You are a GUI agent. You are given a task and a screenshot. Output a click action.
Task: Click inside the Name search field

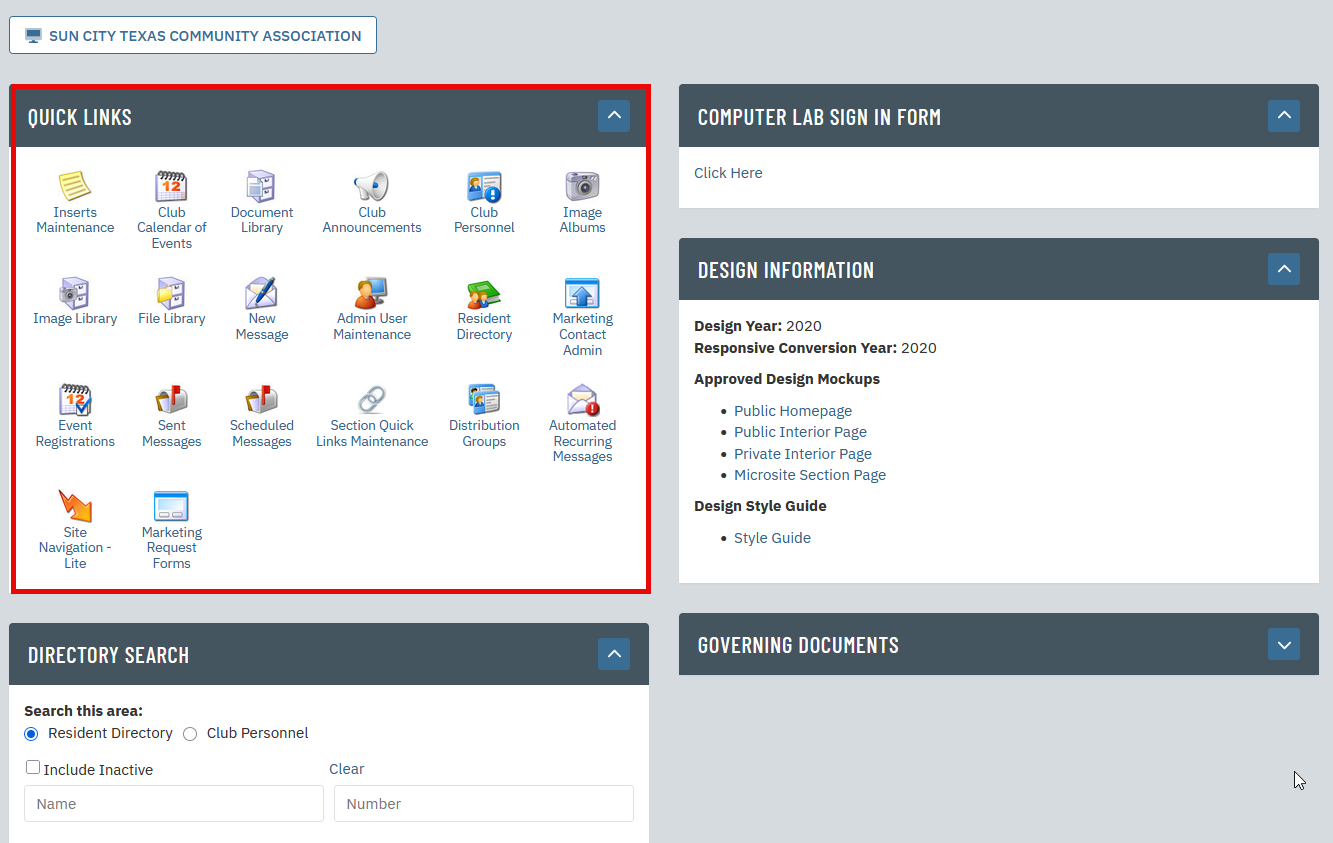173,803
